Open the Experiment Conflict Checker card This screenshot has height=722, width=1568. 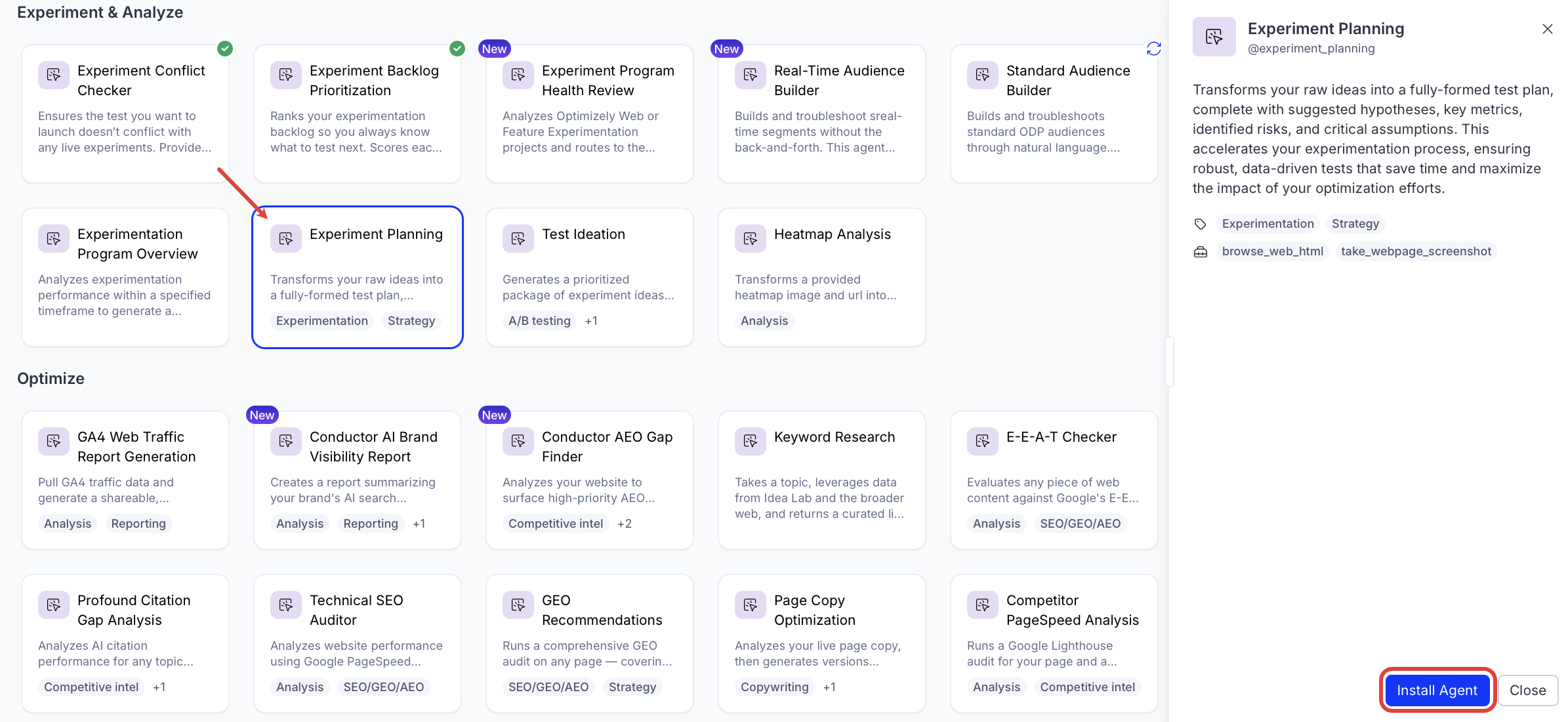tap(125, 114)
